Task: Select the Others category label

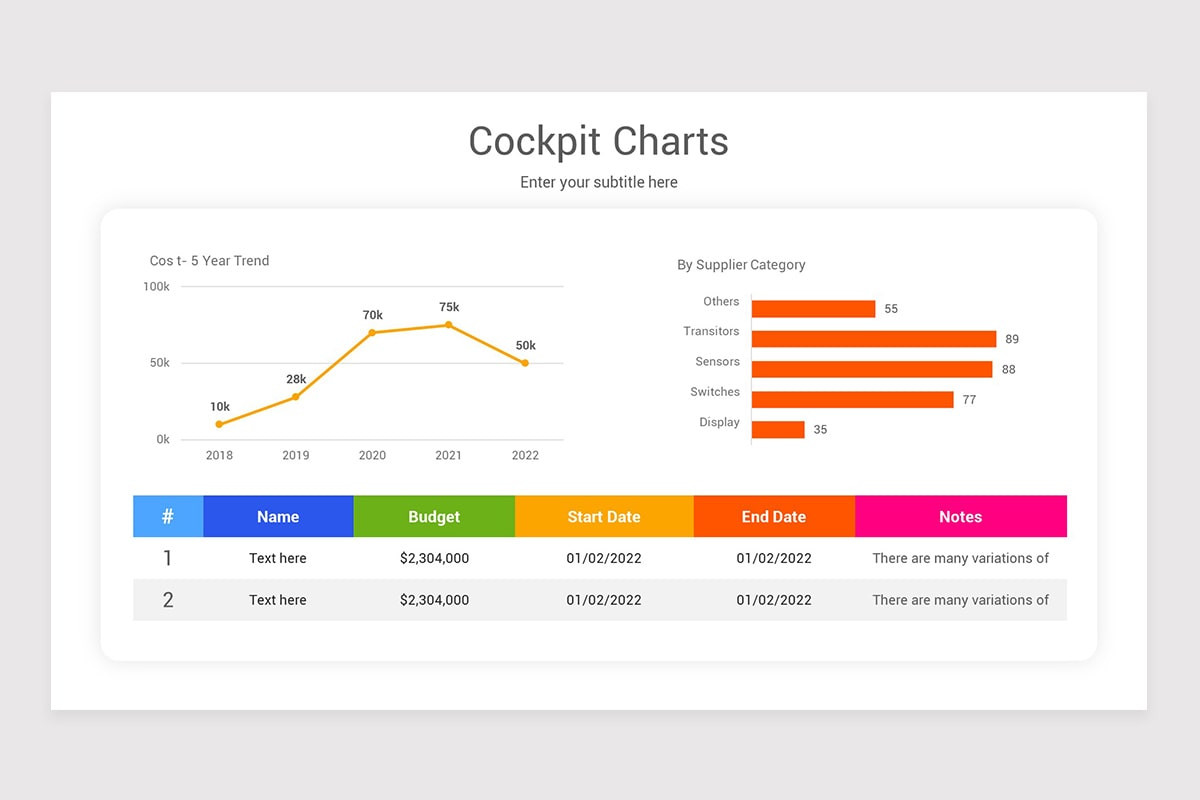Action: (x=721, y=302)
